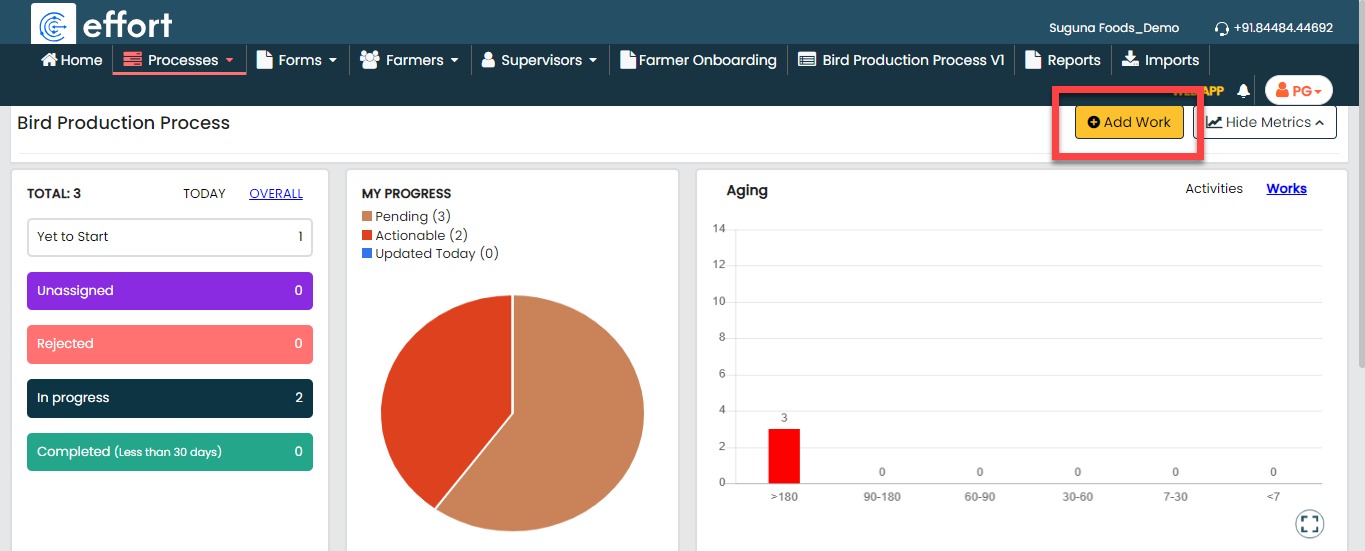Screen dimensions: 1365x551
Task: Click the effort logo icon
Action: pyautogui.click(x=54, y=24)
